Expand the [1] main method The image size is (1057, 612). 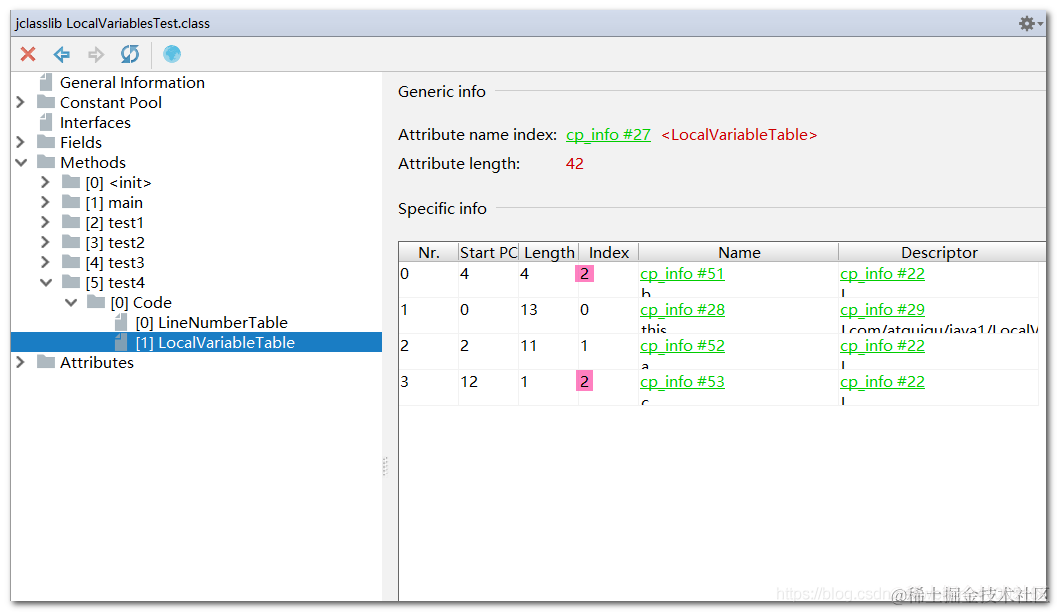pos(45,202)
